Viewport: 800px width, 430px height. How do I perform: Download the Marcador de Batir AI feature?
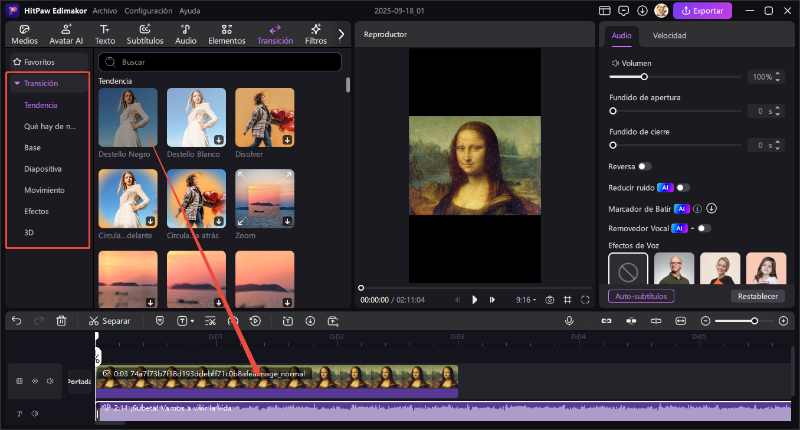coord(712,208)
